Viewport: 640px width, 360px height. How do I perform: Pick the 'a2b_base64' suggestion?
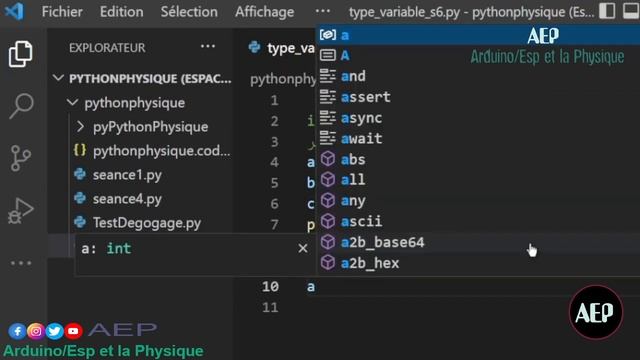[478, 242]
